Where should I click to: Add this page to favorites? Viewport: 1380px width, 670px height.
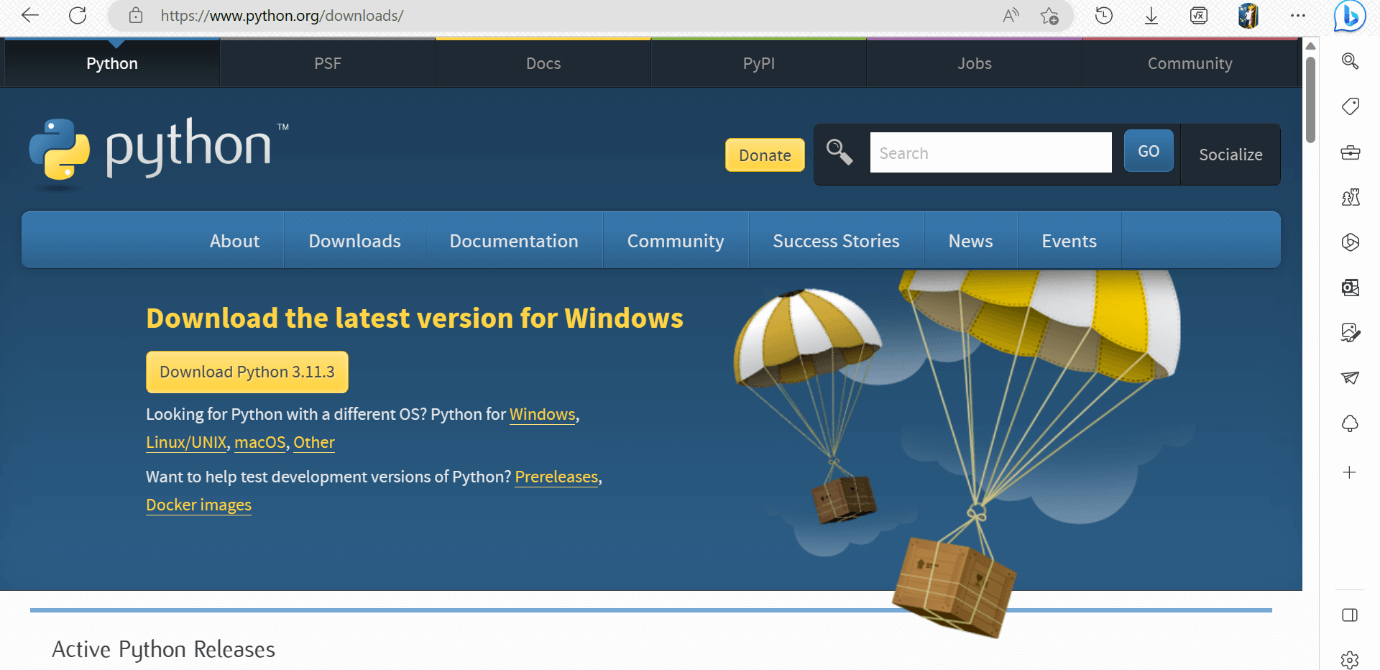[1049, 16]
